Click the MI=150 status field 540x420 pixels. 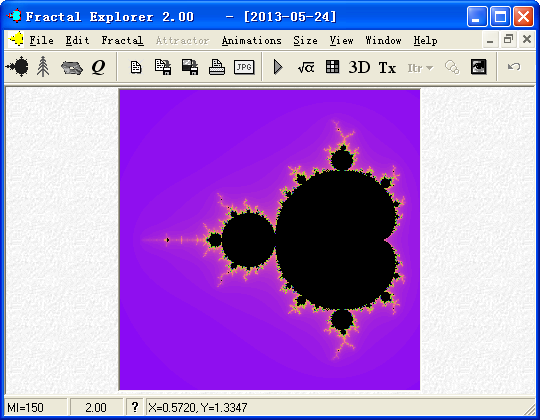click(x=36, y=408)
